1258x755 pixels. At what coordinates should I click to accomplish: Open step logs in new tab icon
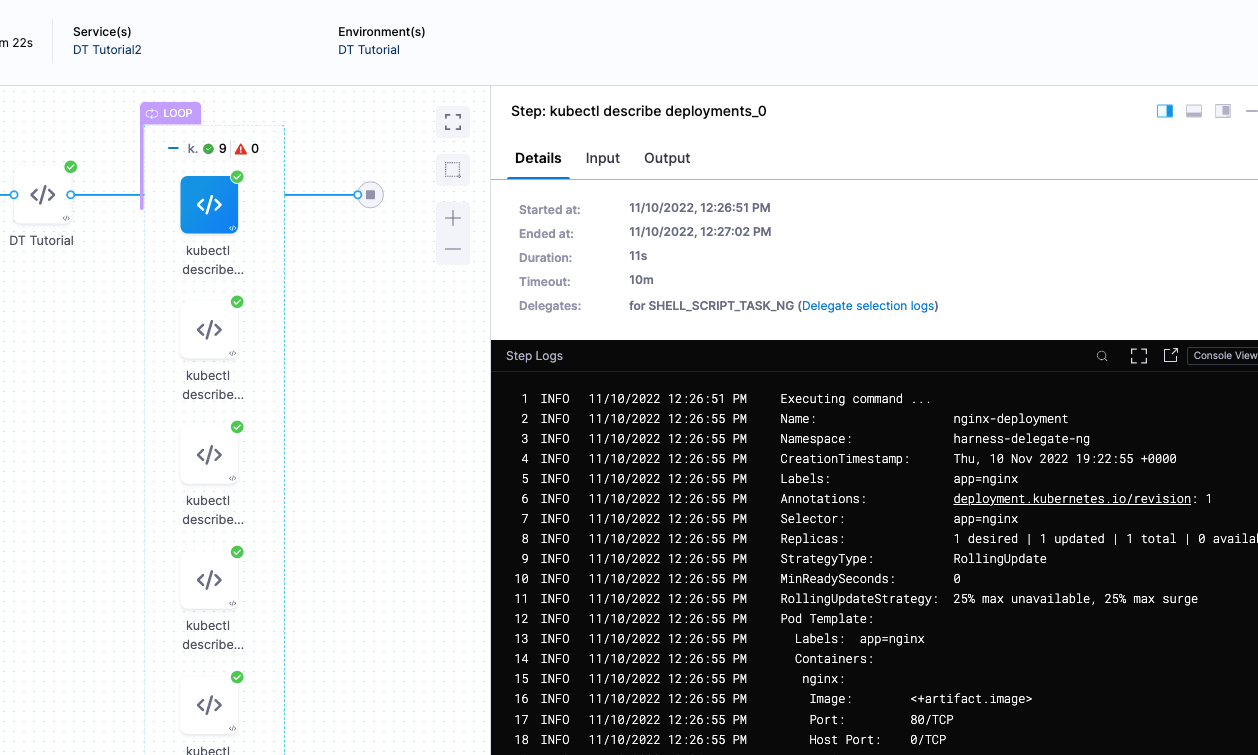click(x=1170, y=356)
